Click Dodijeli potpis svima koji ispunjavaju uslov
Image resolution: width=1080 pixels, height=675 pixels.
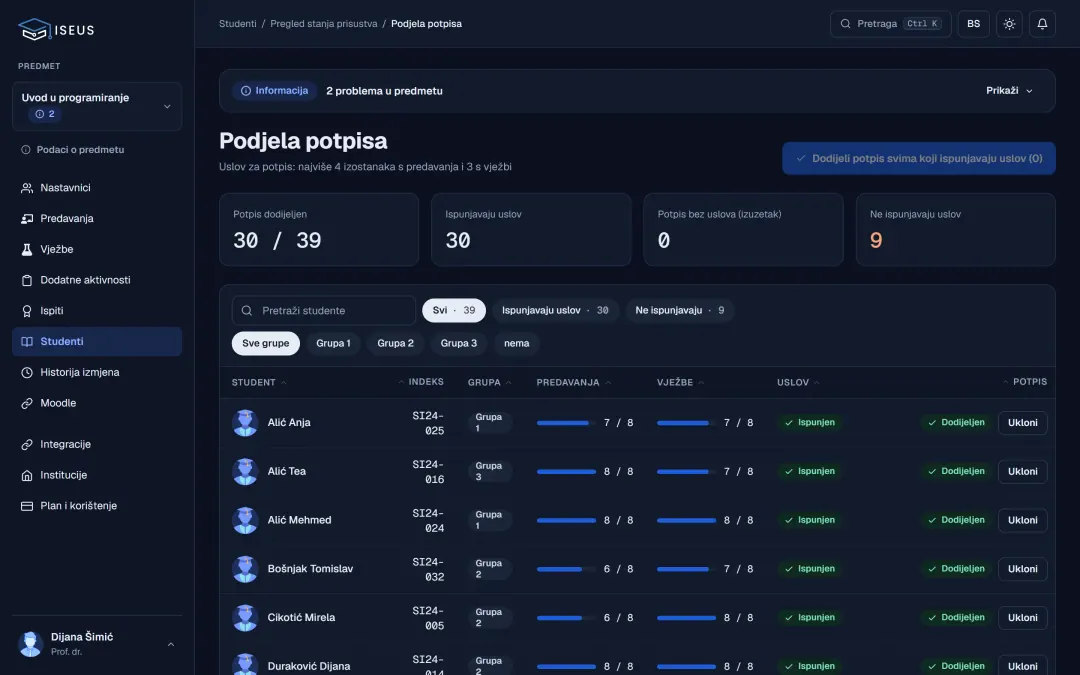(919, 158)
